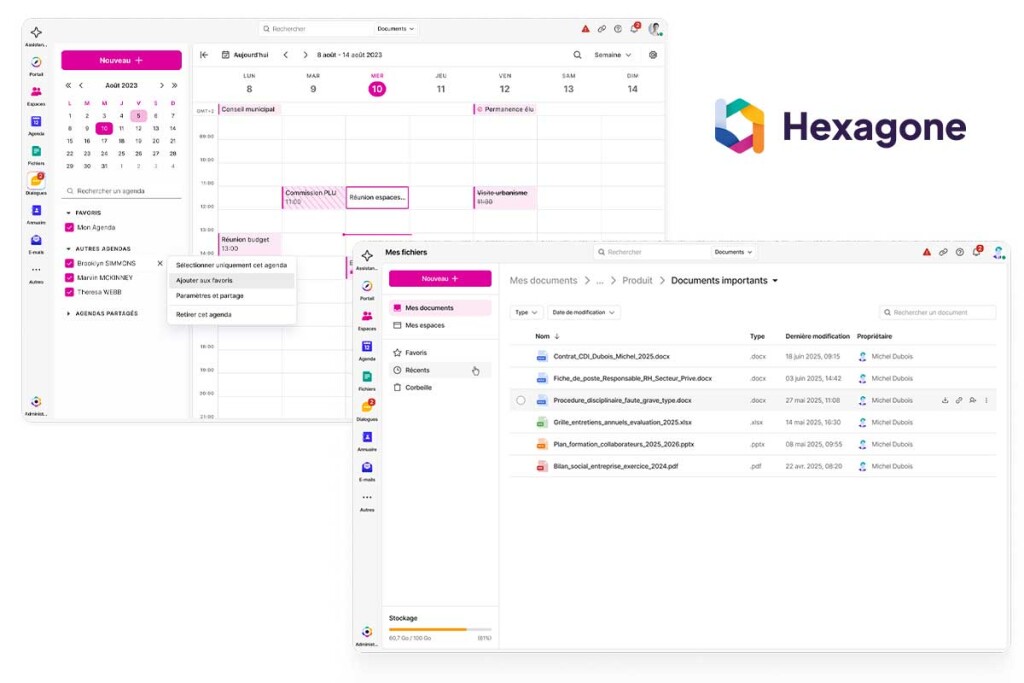Open Administration icon in agenda window sidebar
Viewport: 1024px width, 683px height.
coord(36,402)
